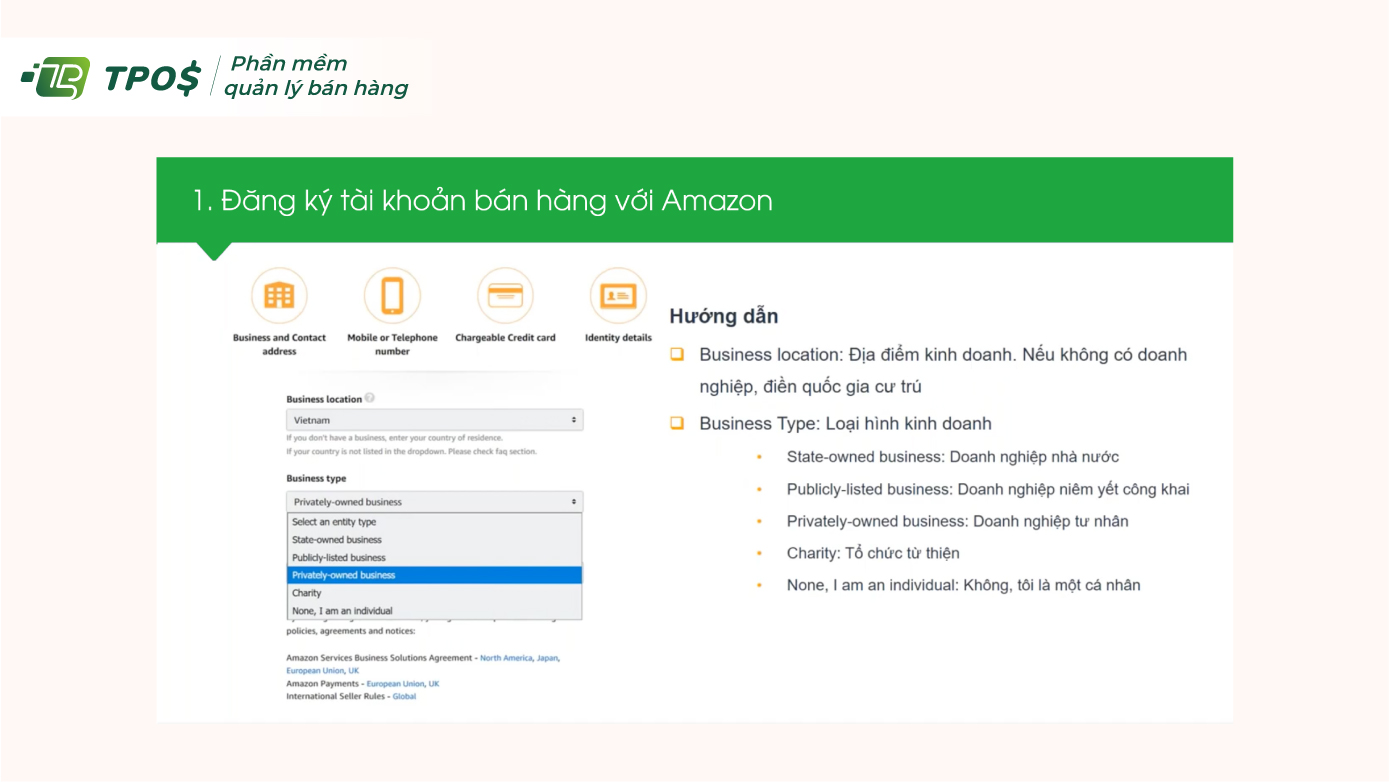Open the Business location dropdown showing Vietnam
Viewport: 1389px width, 782px height.
tap(434, 420)
